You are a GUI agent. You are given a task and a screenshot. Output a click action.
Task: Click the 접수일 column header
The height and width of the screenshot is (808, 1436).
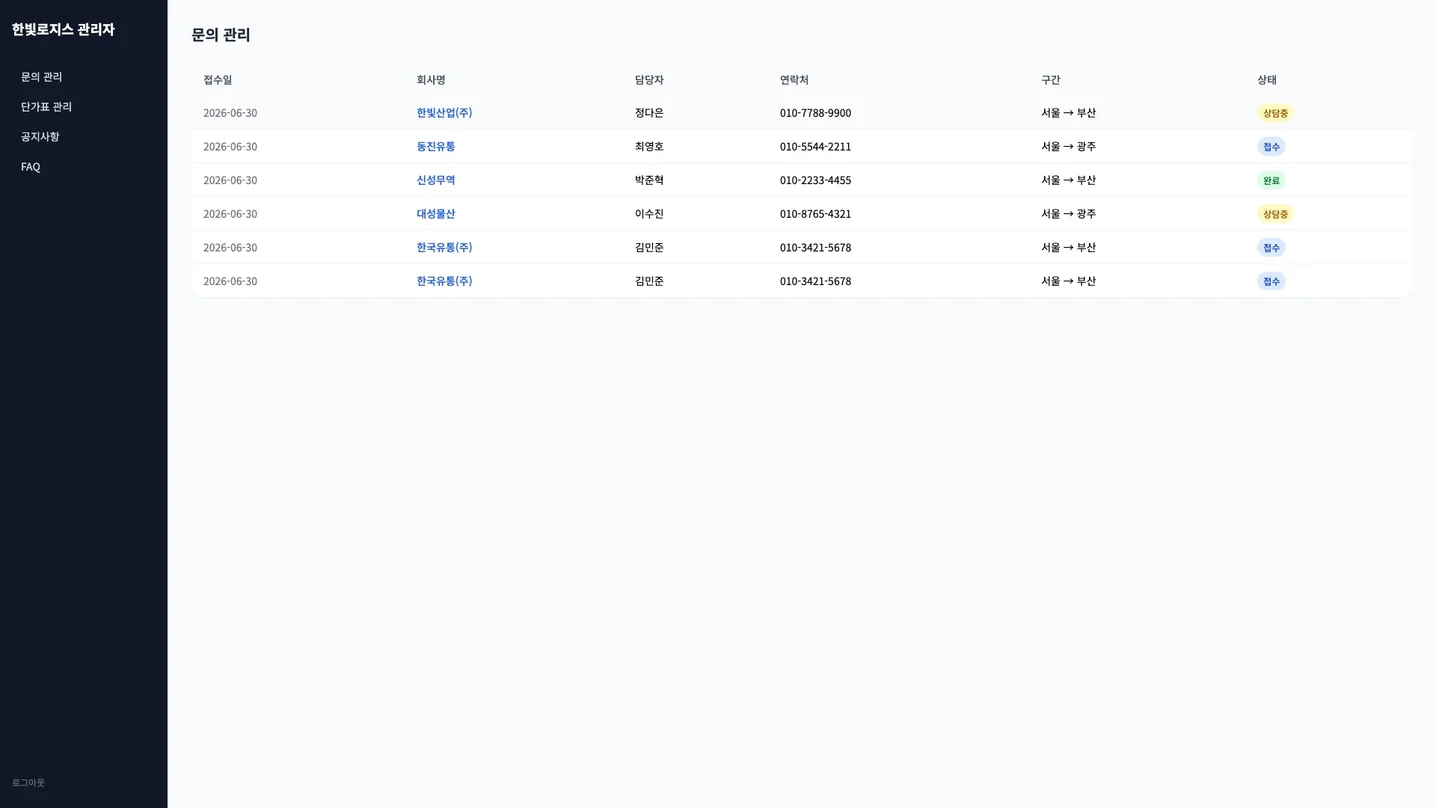(217, 80)
